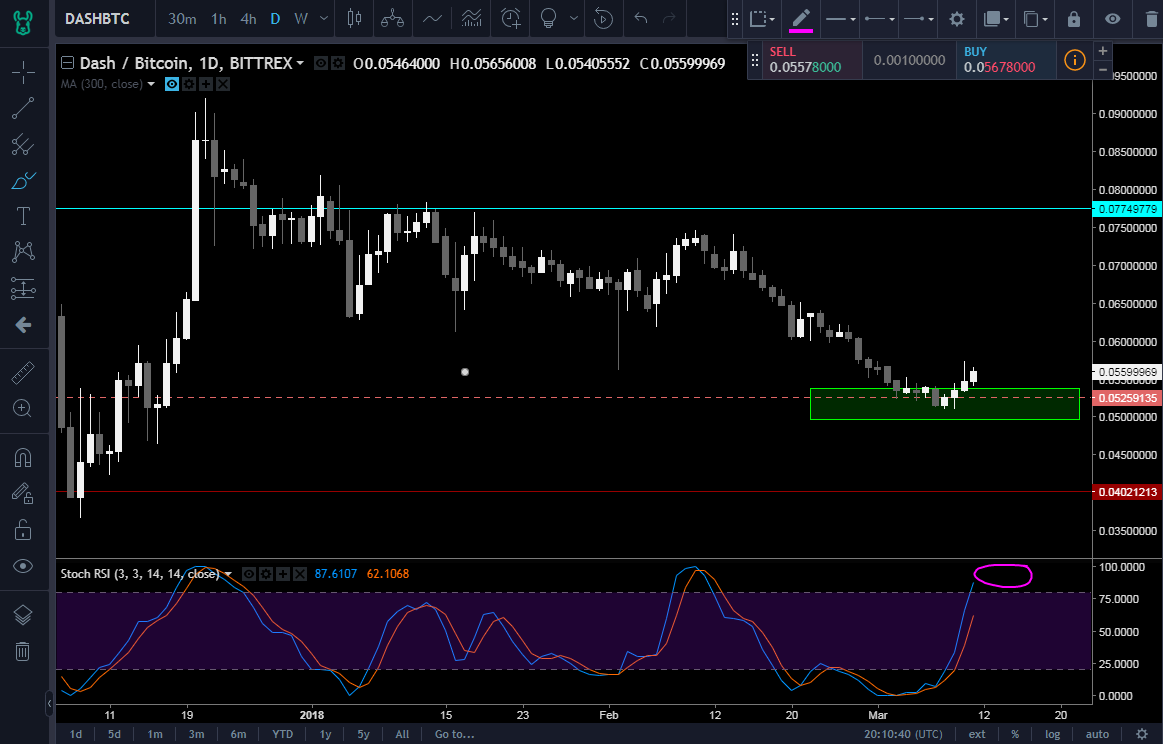1163x744 pixels.
Task: Toggle the auto scale option
Action: 1097,734
